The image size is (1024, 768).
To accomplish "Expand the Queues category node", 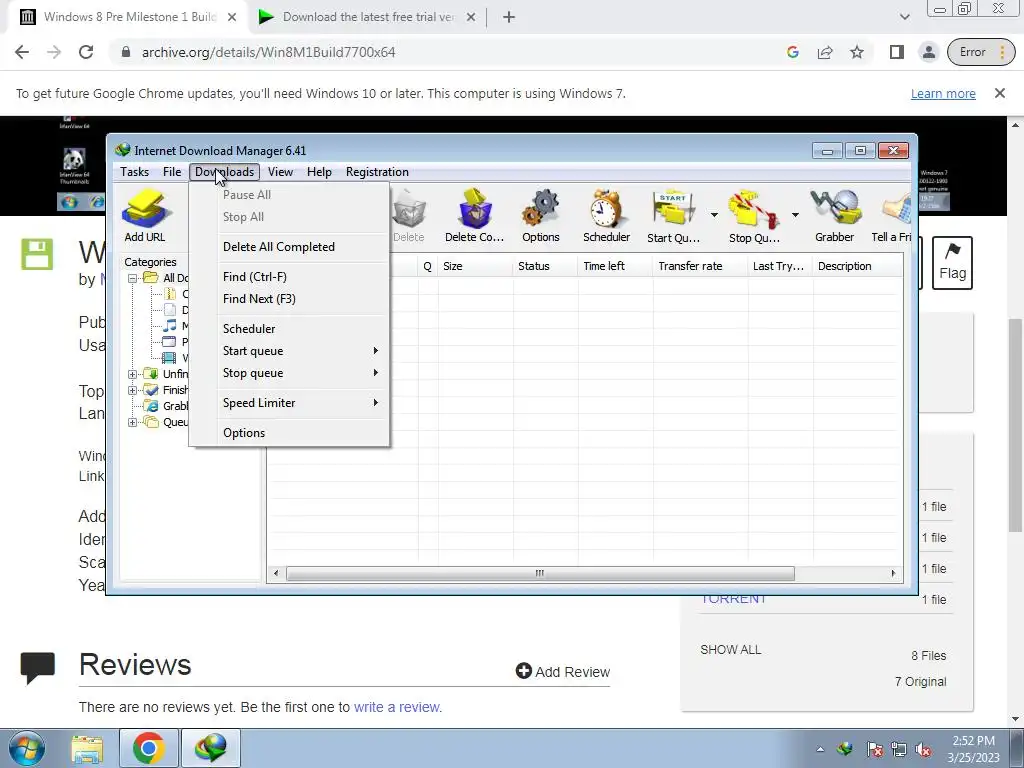I will tap(132, 422).
